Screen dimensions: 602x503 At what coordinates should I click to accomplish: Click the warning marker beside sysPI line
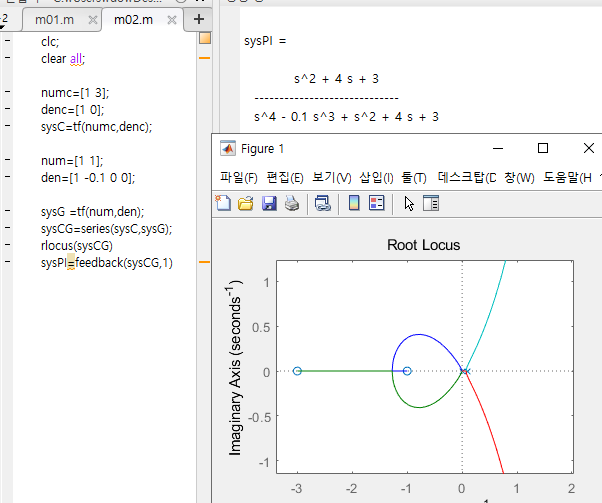point(205,262)
